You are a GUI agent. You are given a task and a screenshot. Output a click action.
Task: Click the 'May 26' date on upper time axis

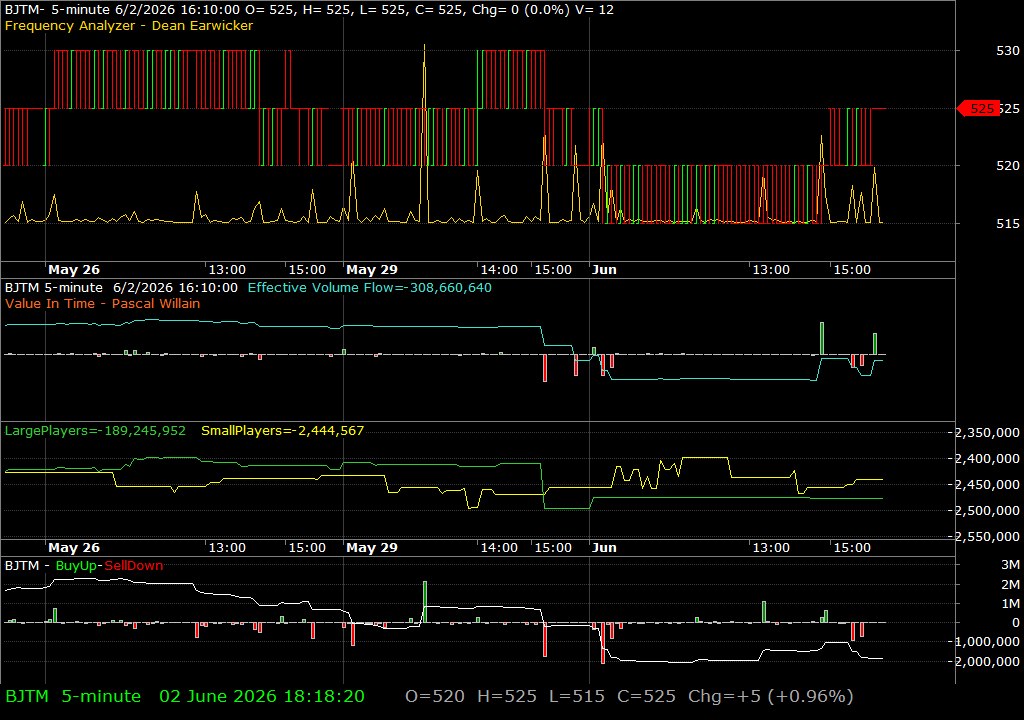pos(74,270)
